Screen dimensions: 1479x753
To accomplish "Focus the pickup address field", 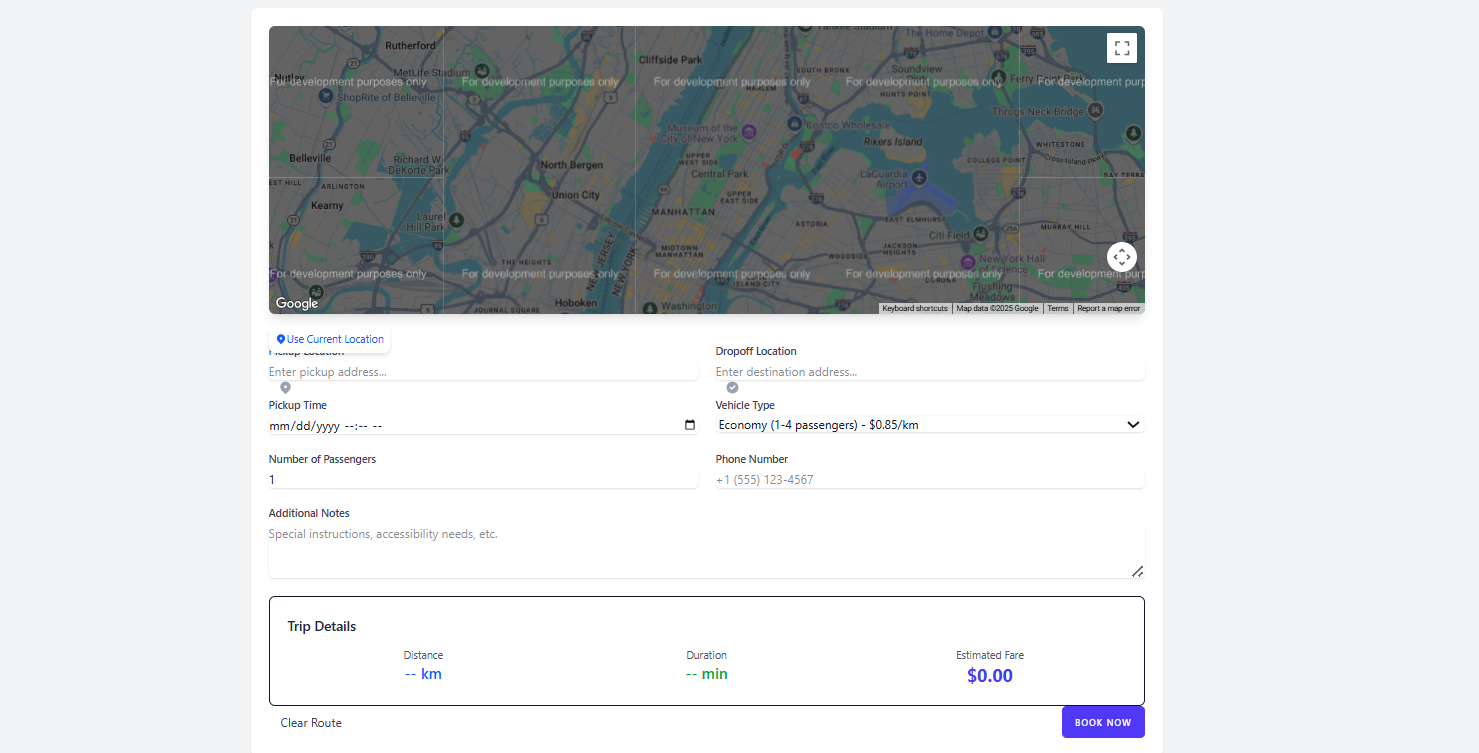I will click(483, 372).
